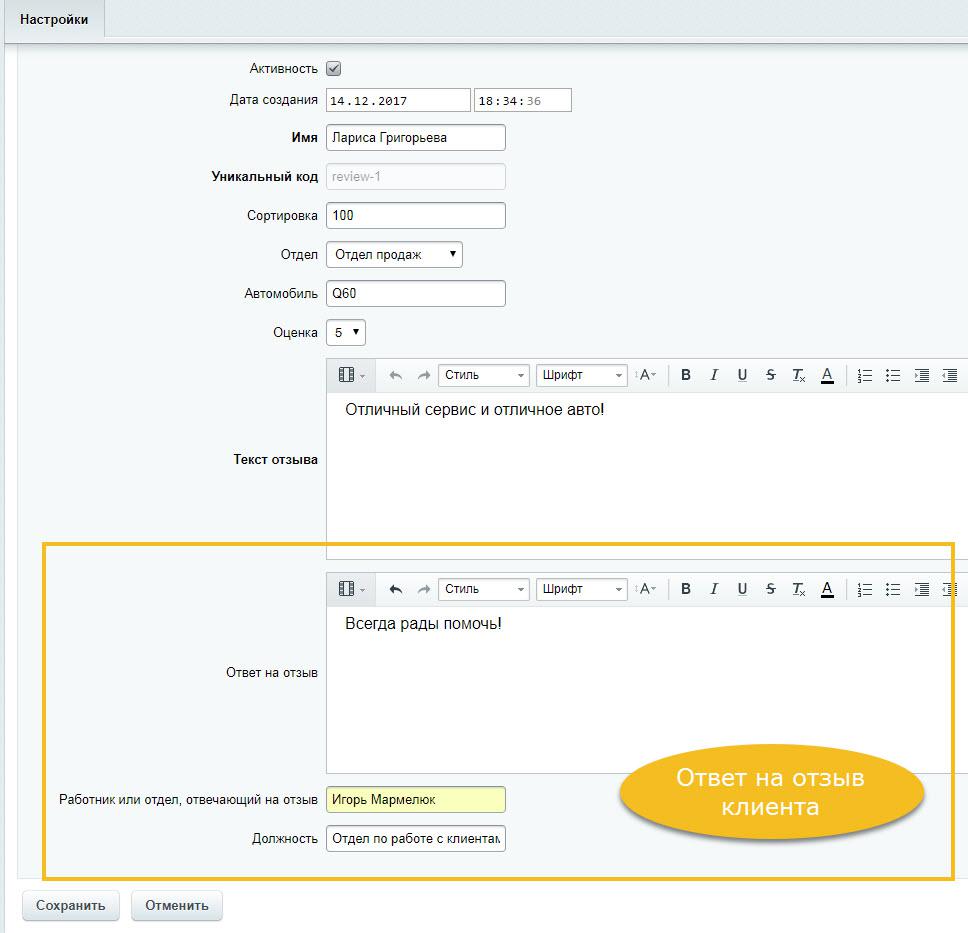Image resolution: width=968 pixels, height=933 pixels.
Task: Clear formatting in the reply editor
Action: [799, 589]
